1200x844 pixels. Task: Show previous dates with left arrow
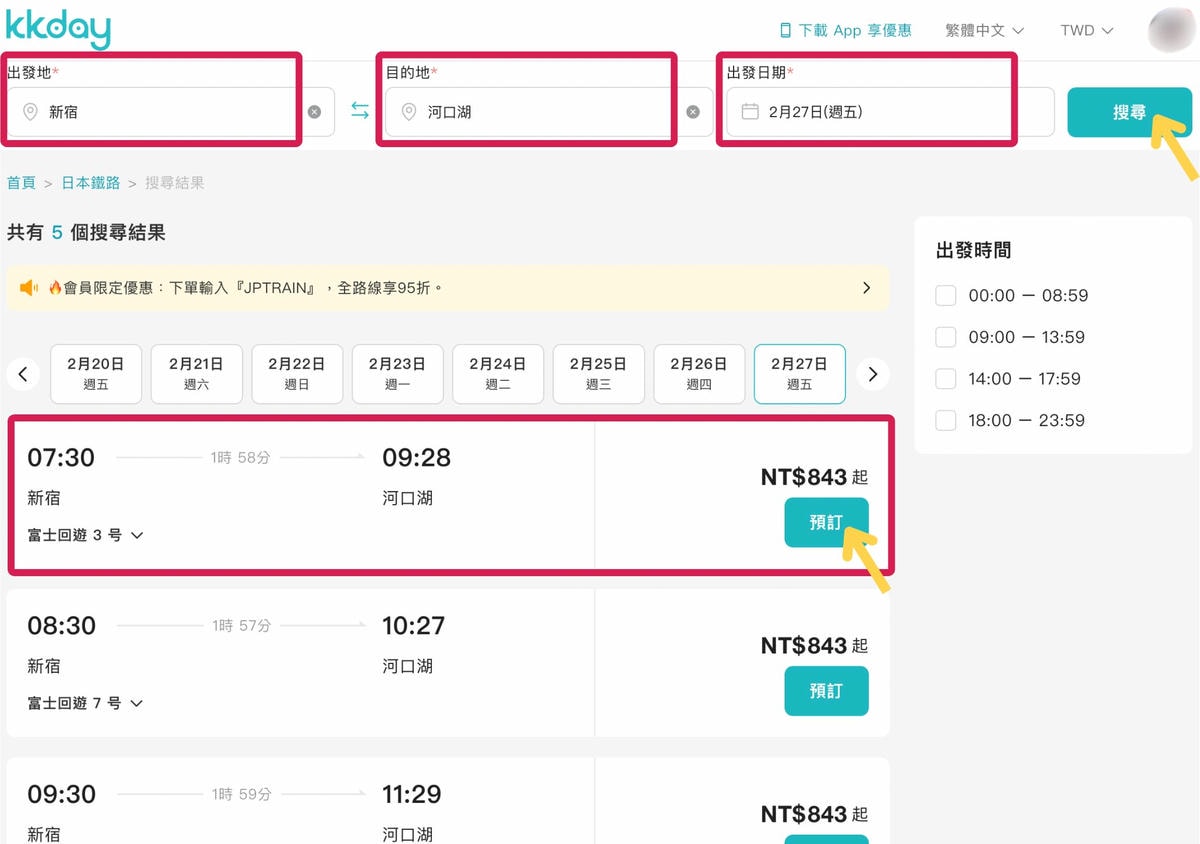coord(23,374)
